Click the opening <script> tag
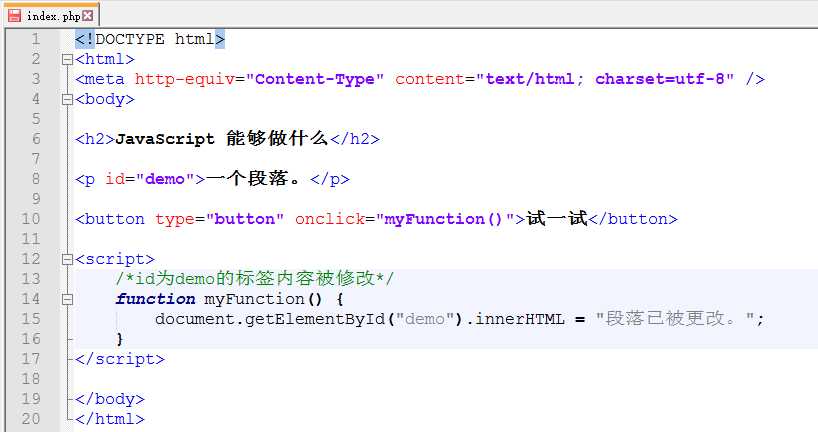Viewport: 818px width, 432px height. click(115, 259)
